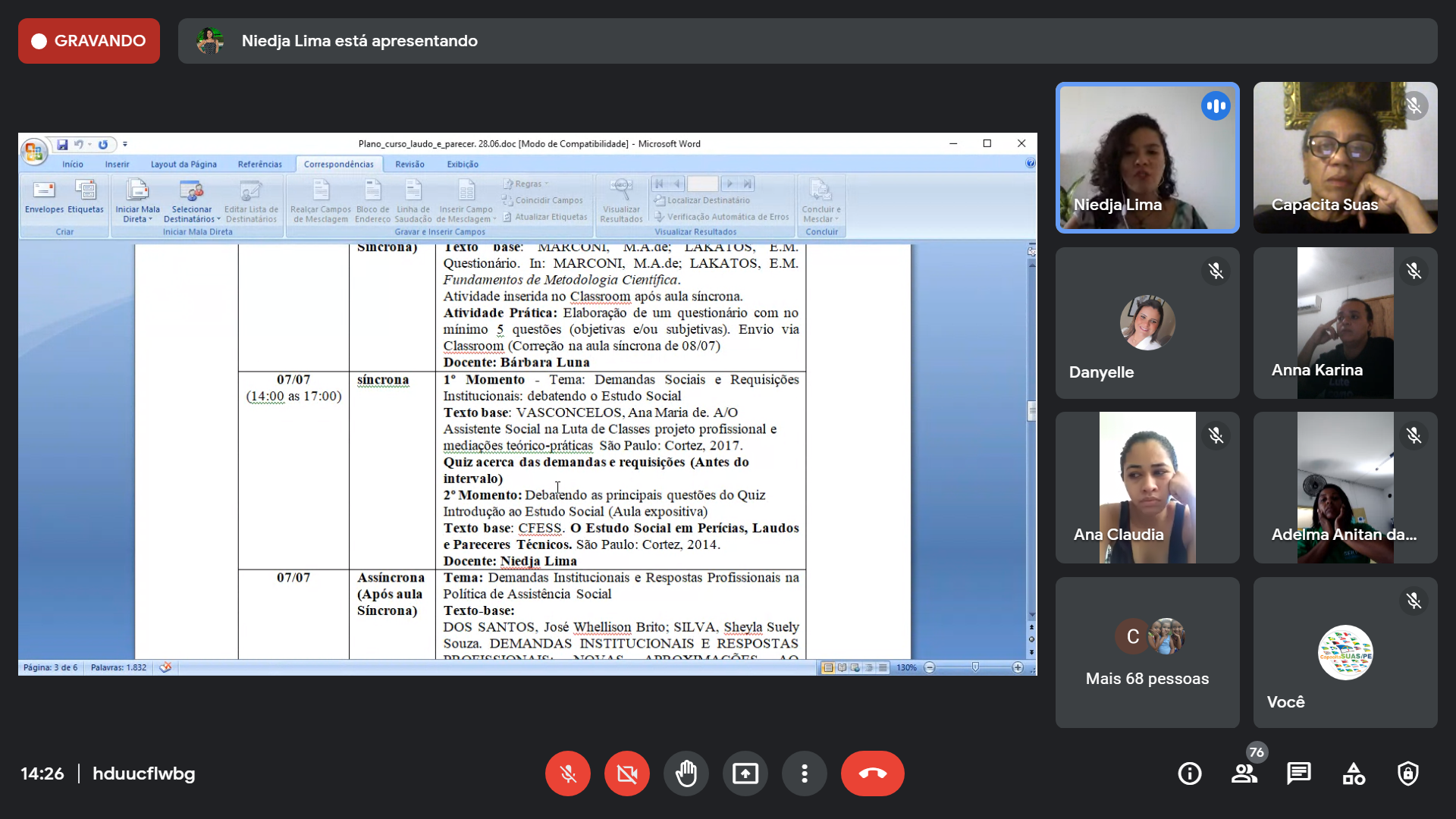Open Selecionar Destinatários dropdown

click(191, 202)
